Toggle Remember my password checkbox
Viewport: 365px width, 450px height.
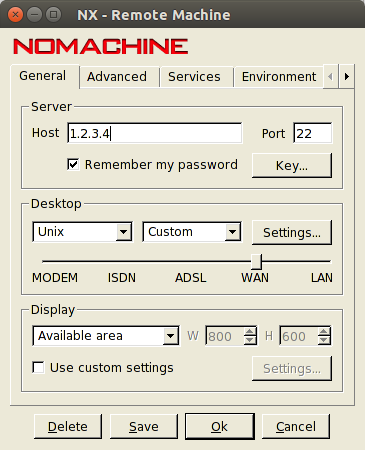[x=73, y=164]
